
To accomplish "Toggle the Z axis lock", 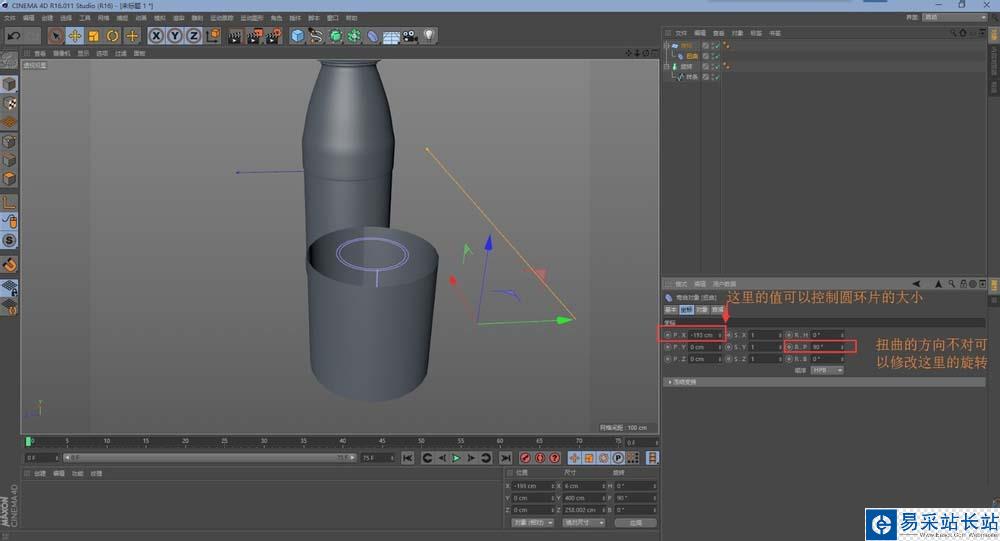I will pos(194,36).
